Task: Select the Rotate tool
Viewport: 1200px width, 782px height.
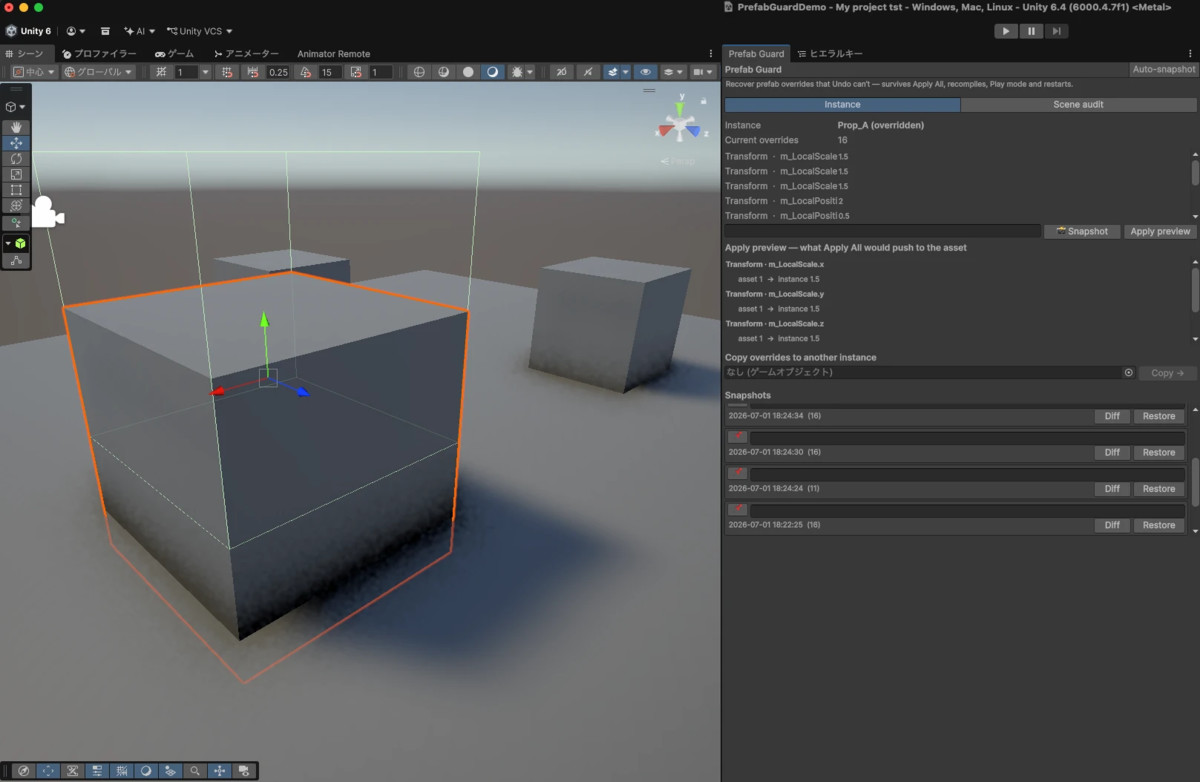Action: (16, 159)
